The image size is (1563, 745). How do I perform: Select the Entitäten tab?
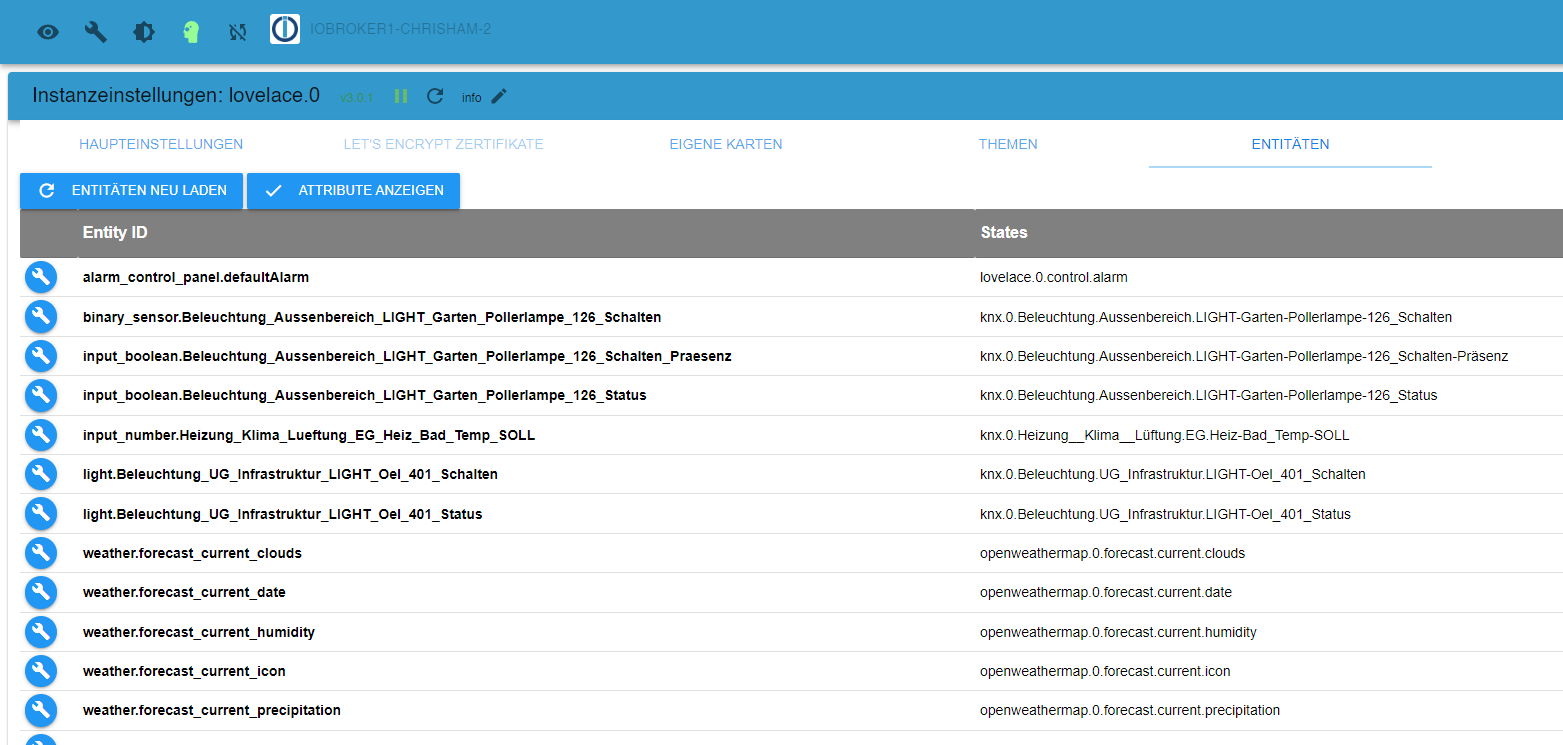pos(1290,144)
